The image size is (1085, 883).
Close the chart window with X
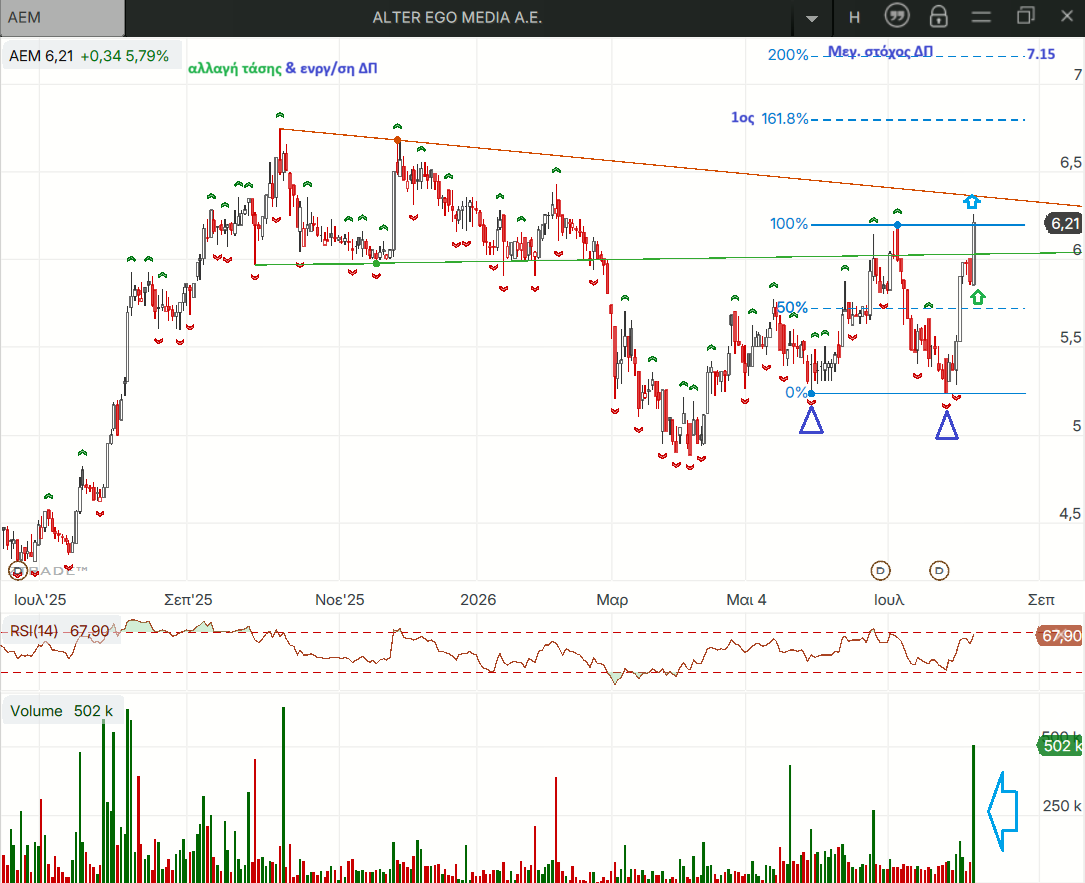pos(1067,16)
